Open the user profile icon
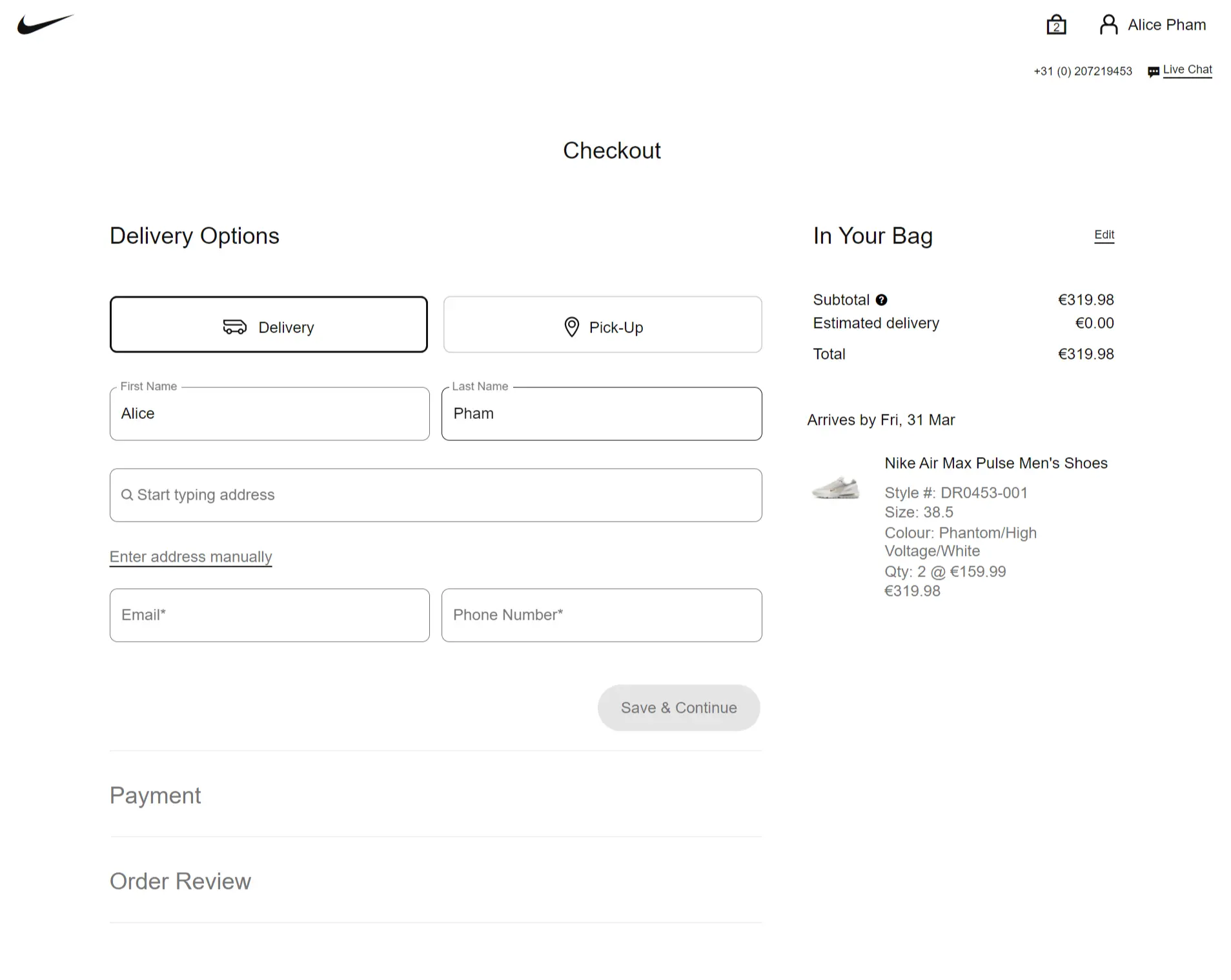 tap(1108, 25)
